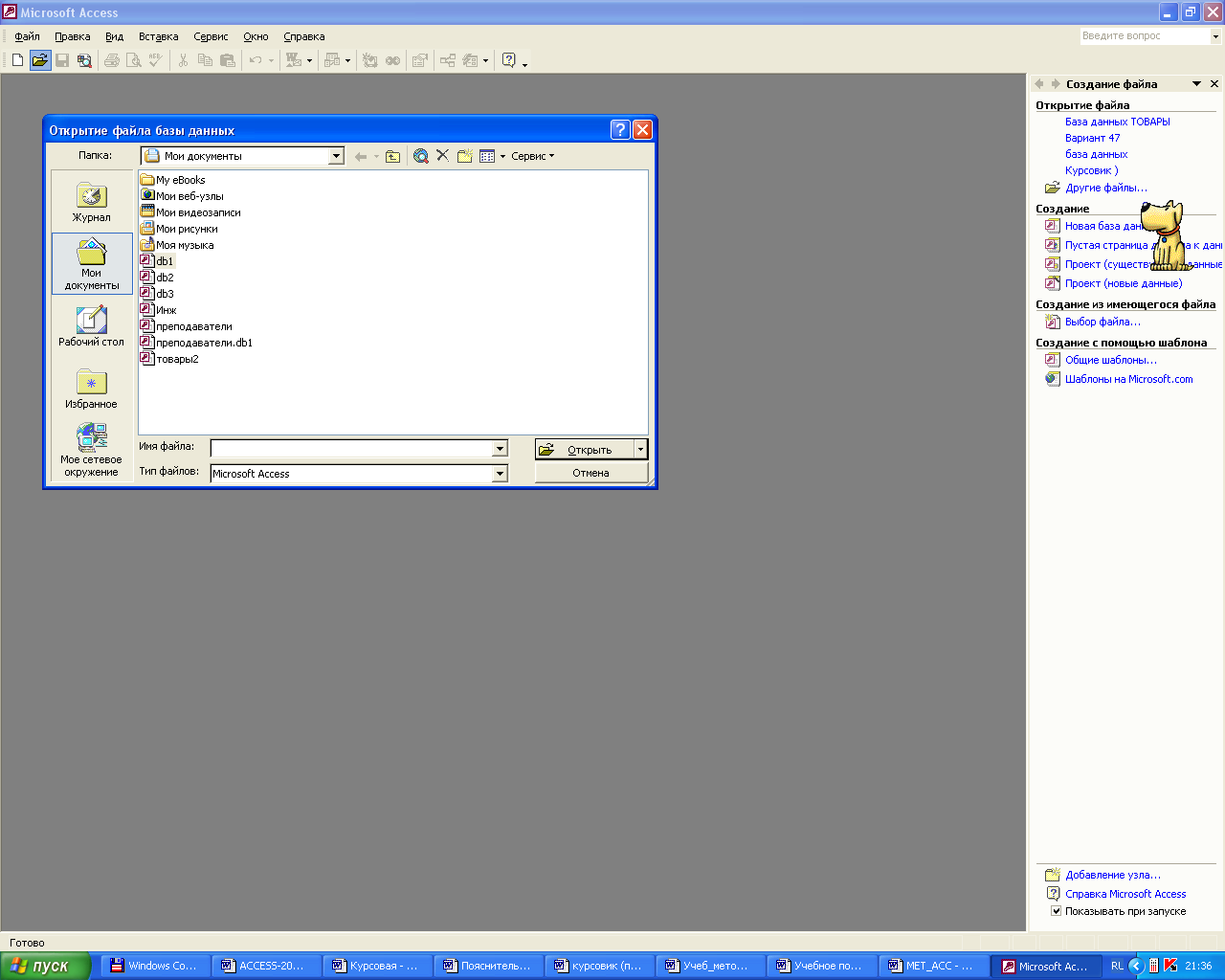Close the Создание файла task pane
The height and width of the screenshot is (980, 1225).
(x=1214, y=84)
